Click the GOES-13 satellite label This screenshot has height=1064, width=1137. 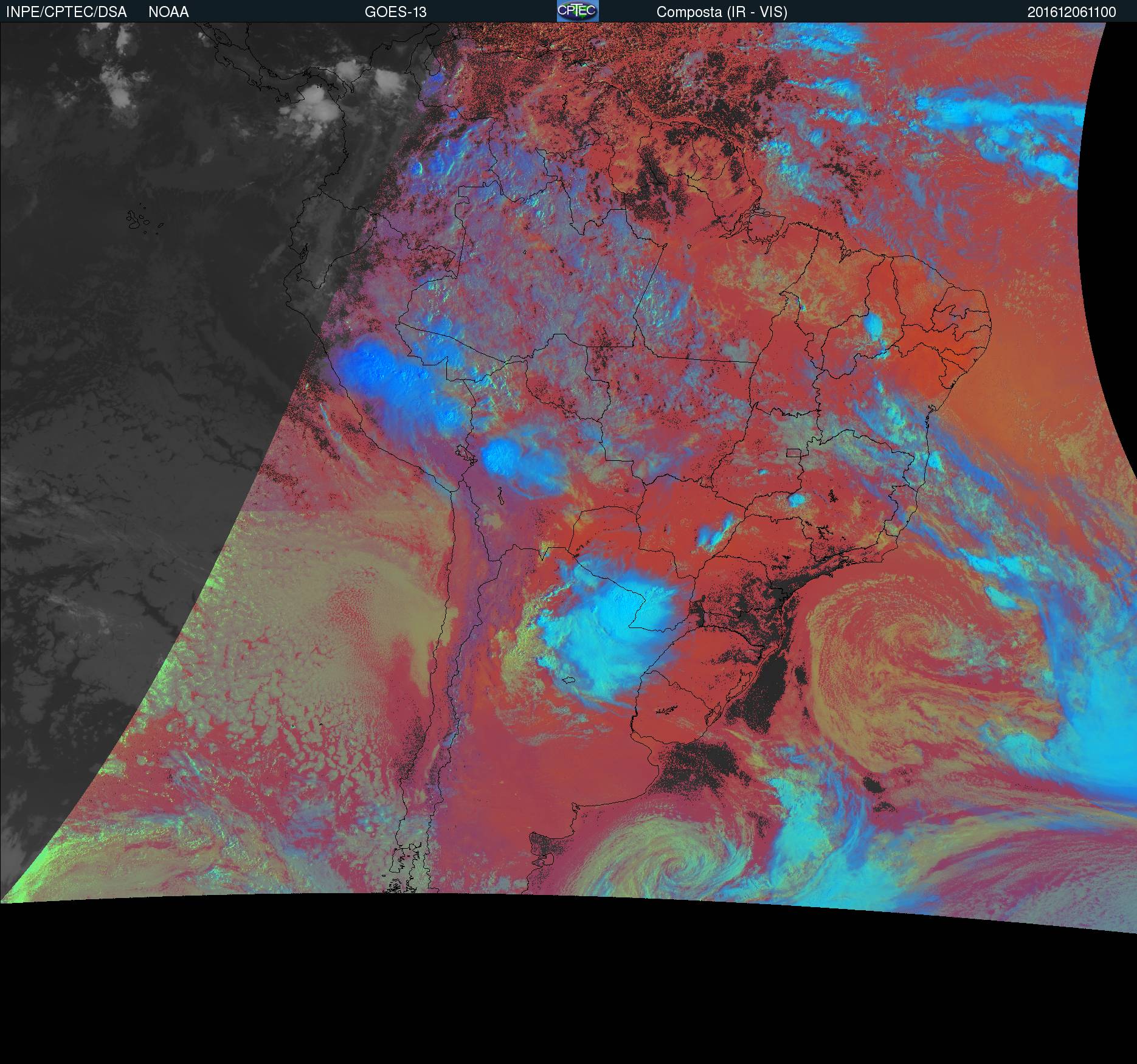[395, 12]
